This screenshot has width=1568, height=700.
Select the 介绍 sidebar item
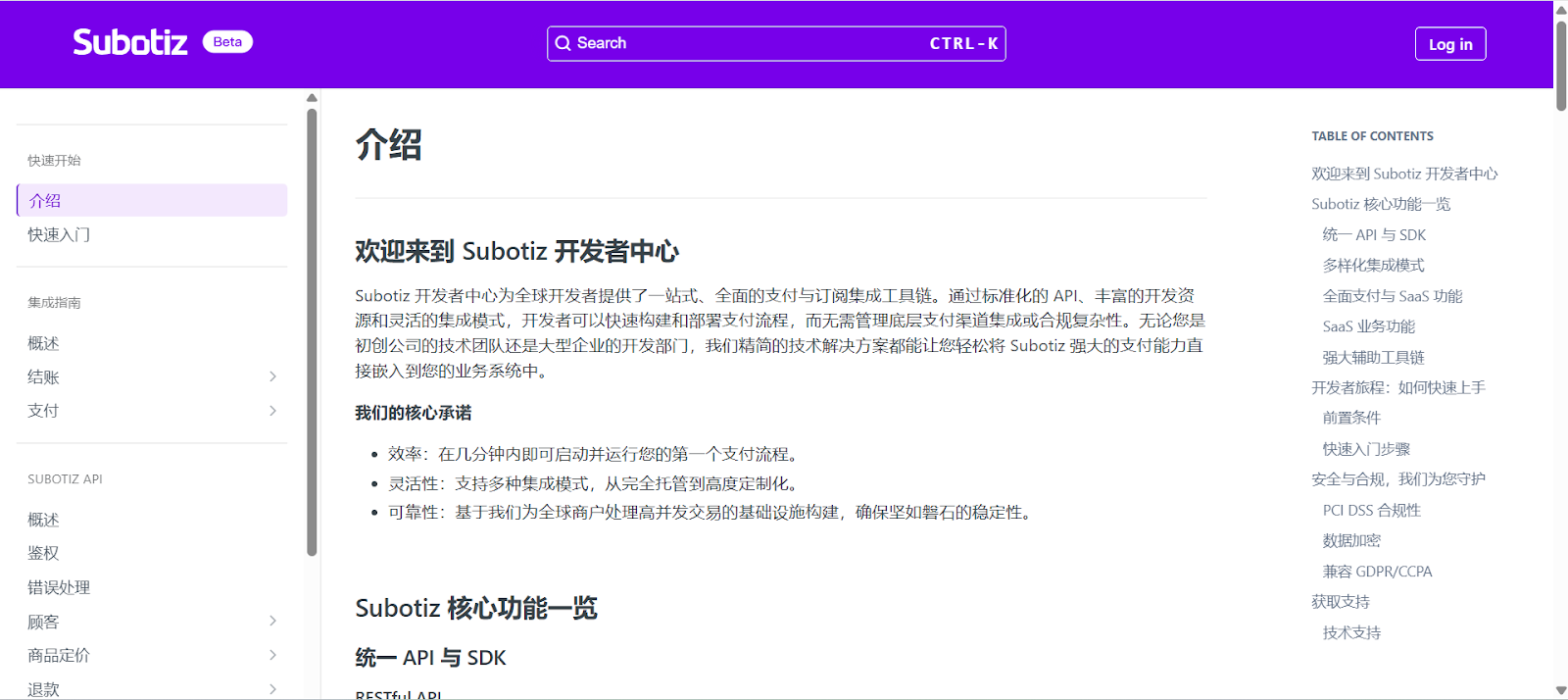tap(45, 200)
